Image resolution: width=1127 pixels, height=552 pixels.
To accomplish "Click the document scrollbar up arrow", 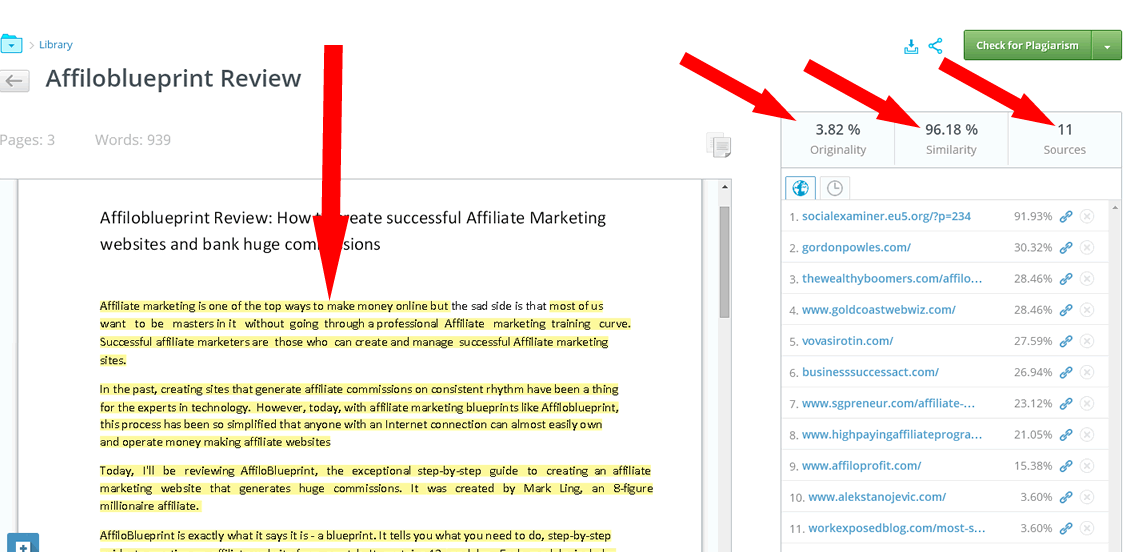I will pos(724,187).
